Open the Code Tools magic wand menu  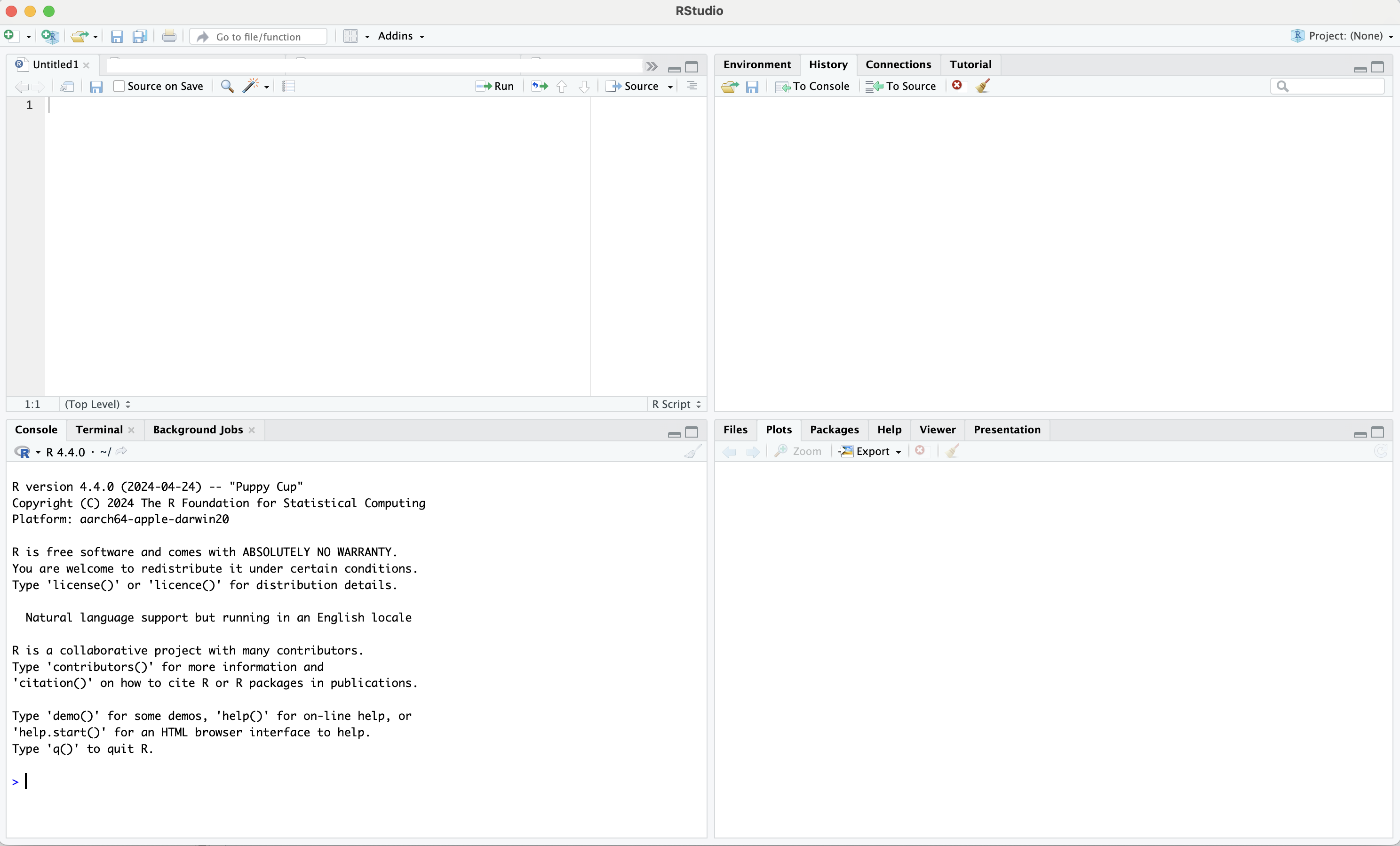(256, 86)
